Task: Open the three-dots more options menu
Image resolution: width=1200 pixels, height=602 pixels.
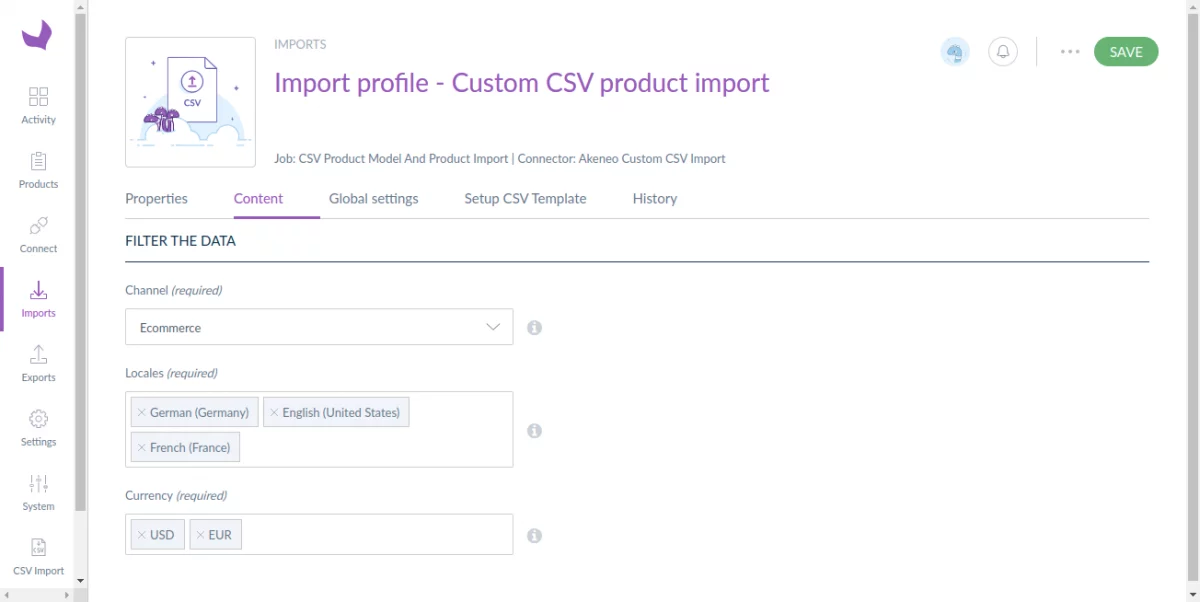Action: pos(1070,51)
